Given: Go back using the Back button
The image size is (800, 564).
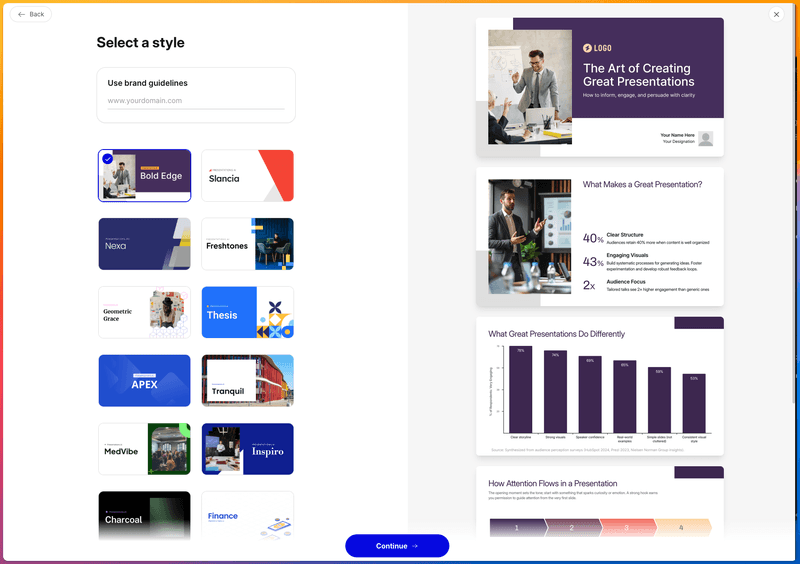Looking at the screenshot, I should (x=31, y=14).
